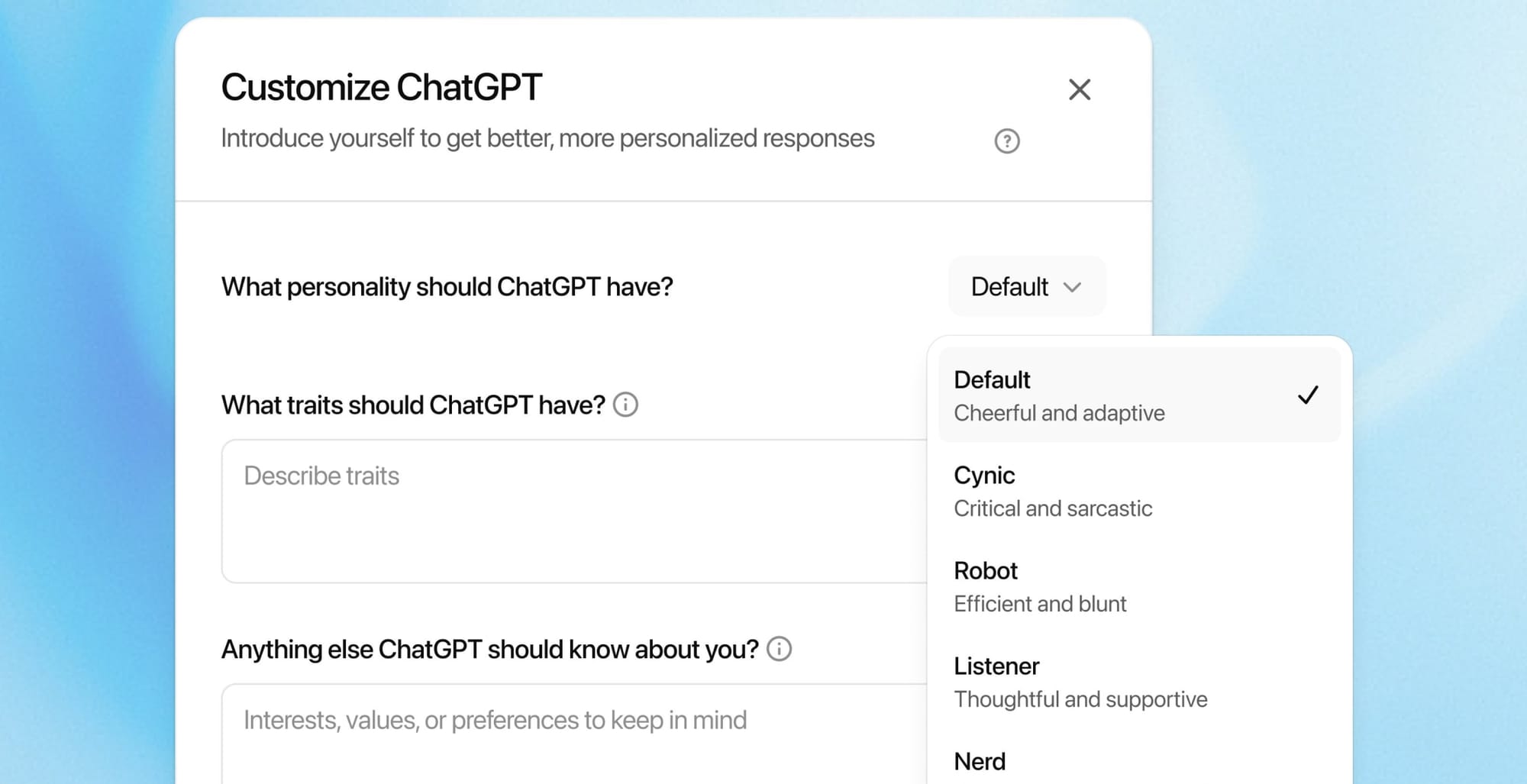
Task: Choose the Nerd personality
Action: pyautogui.click(x=980, y=760)
